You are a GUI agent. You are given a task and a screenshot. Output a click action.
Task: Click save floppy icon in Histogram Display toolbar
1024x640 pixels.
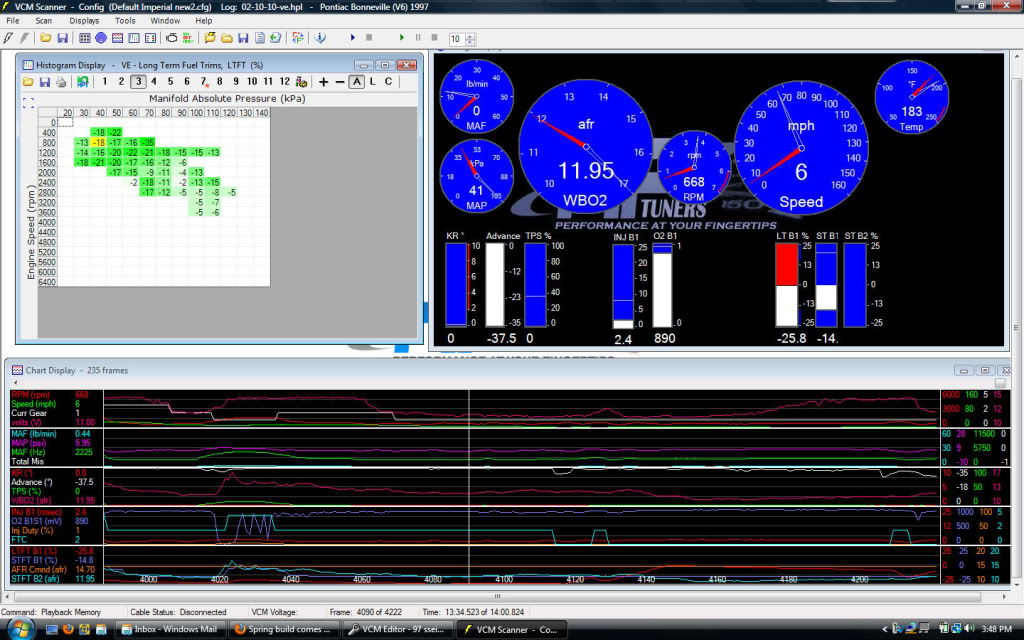pyautogui.click(x=44, y=82)
